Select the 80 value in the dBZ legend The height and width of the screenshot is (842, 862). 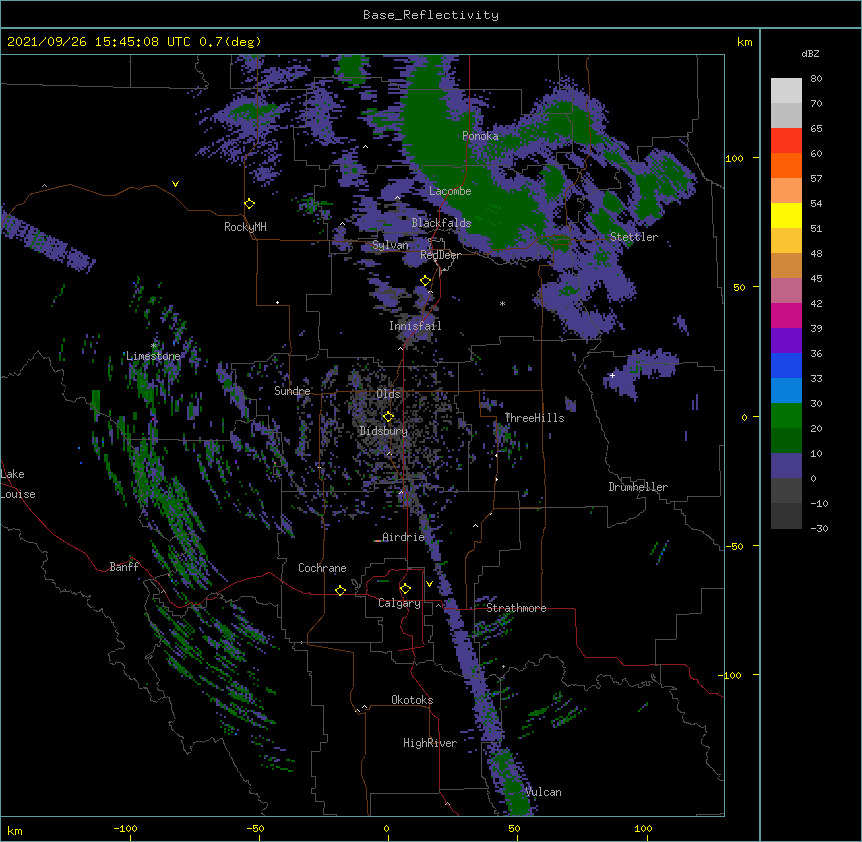coord(816,79)
